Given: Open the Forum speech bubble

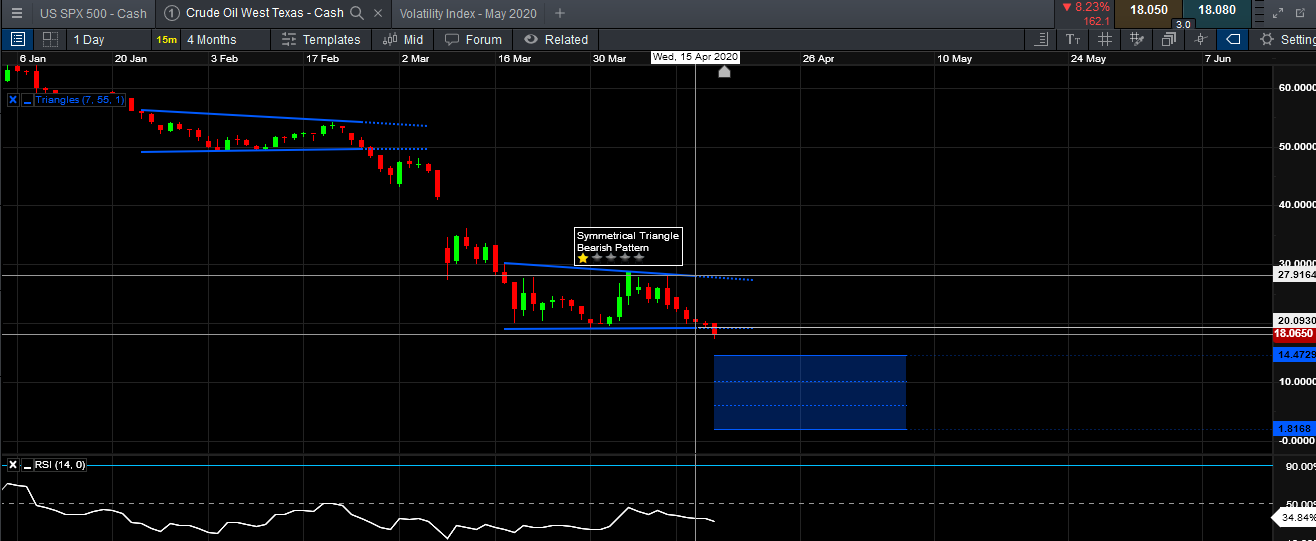Looking at the screenshot, I should click(452, 39).
